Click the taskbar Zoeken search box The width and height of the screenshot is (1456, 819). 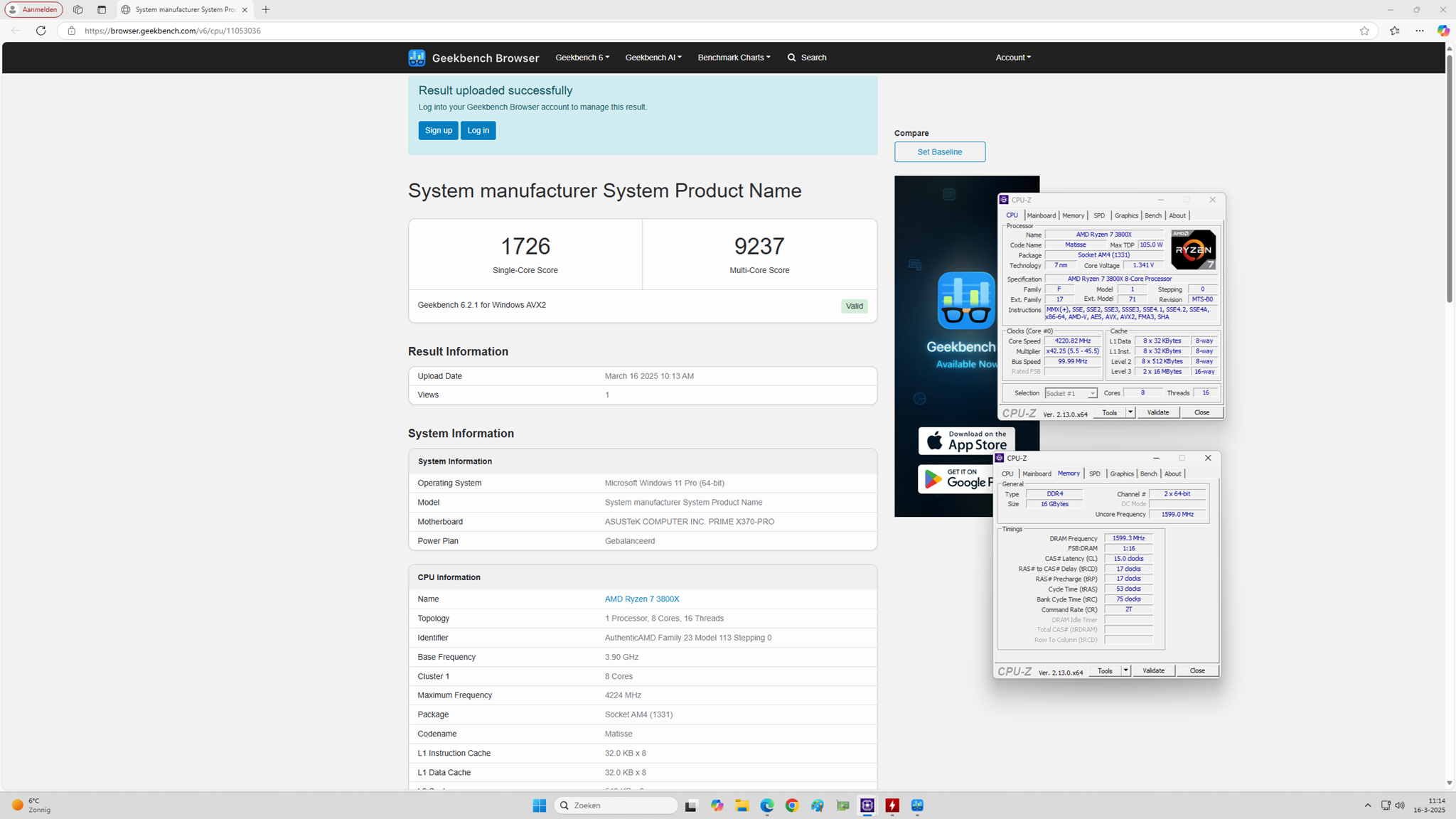[616, 805]
